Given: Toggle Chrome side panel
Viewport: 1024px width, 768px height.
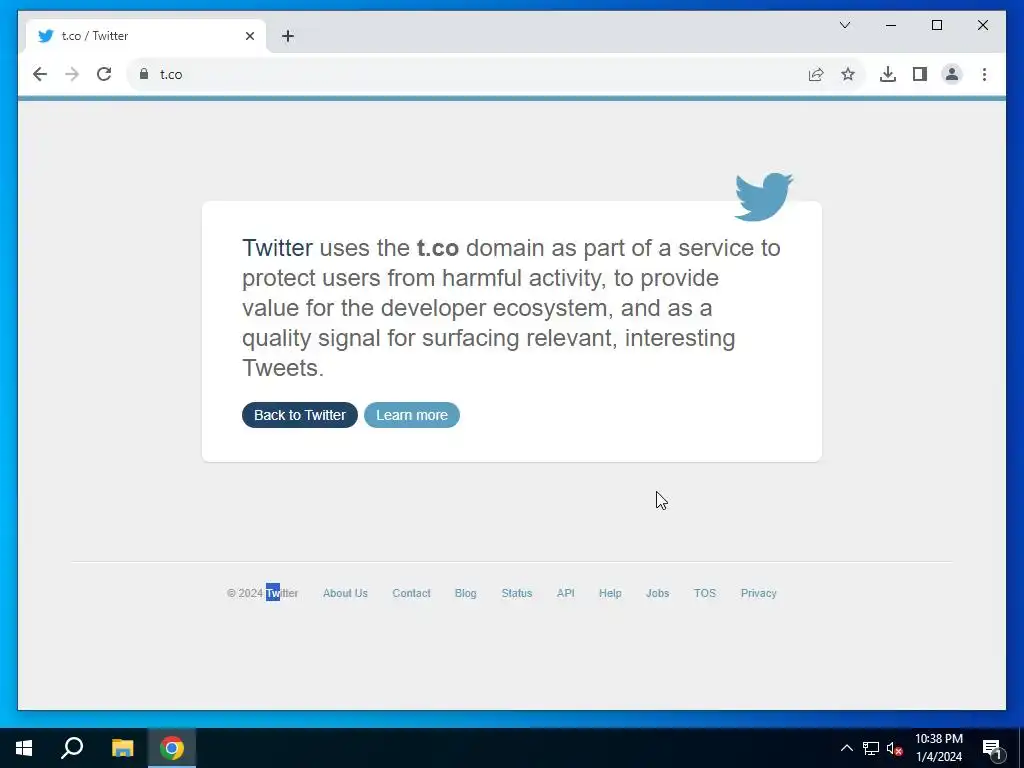Looking at the screenshot, I should click(920, 74).
